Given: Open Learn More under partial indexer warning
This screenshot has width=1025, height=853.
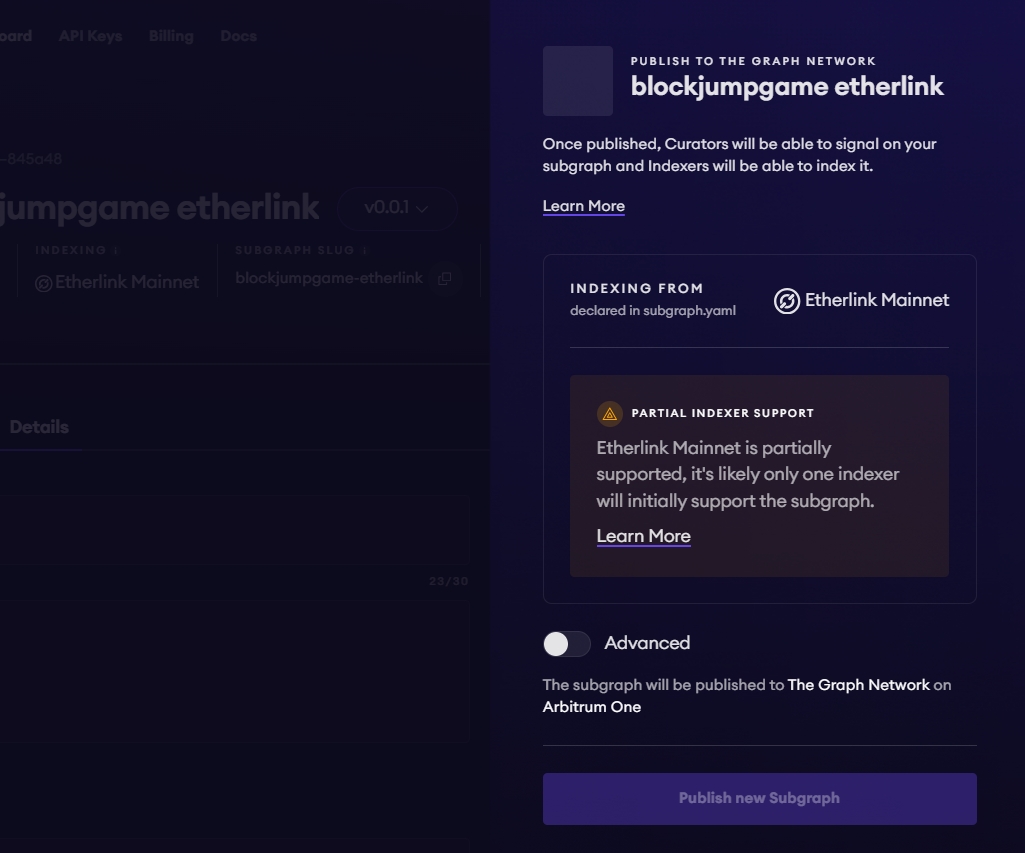Looking at the screenshot, I should 644,536.
